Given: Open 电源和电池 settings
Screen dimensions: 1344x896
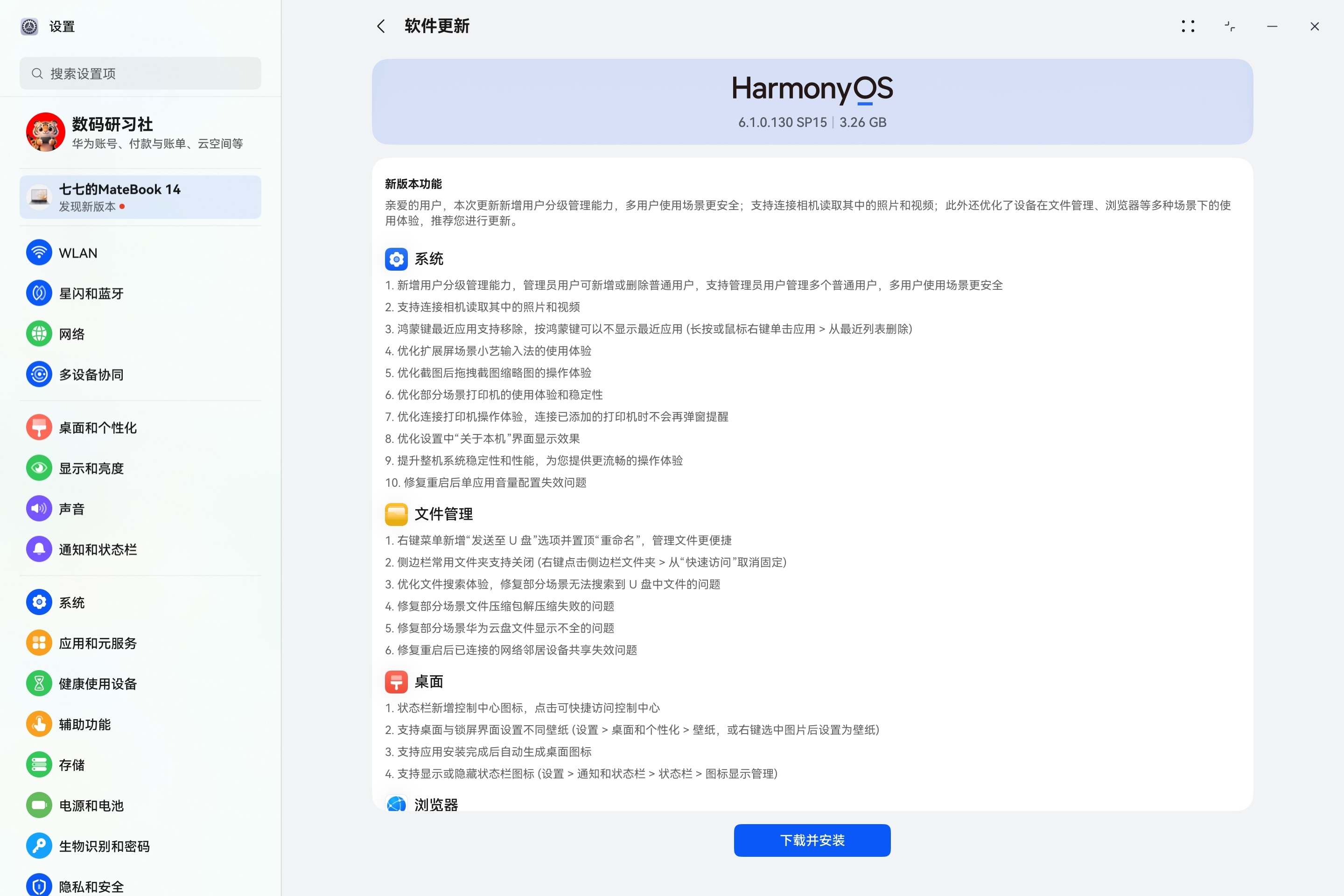Looking at the screenshot, I should tap(140, 805).
